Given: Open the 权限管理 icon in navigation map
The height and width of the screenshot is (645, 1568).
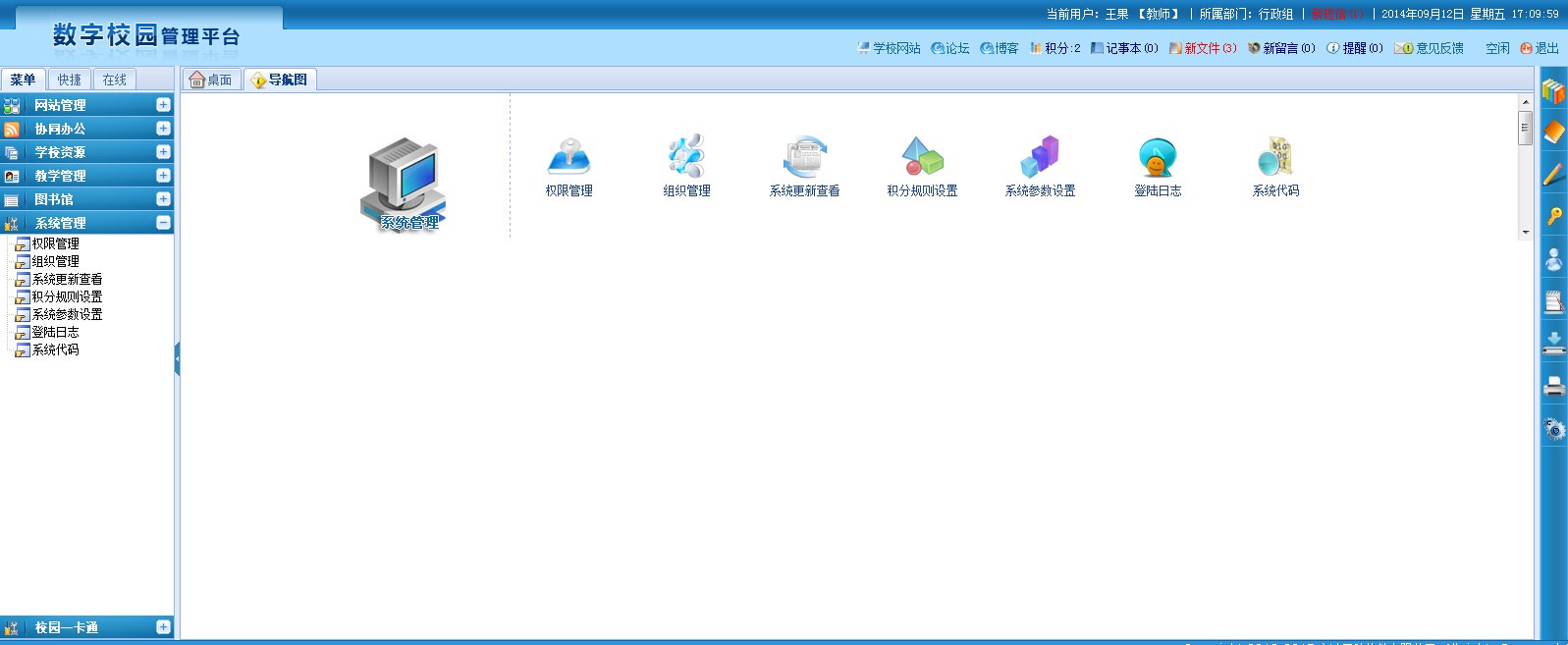Looking at the screenshot, I should tap(568, 158).
